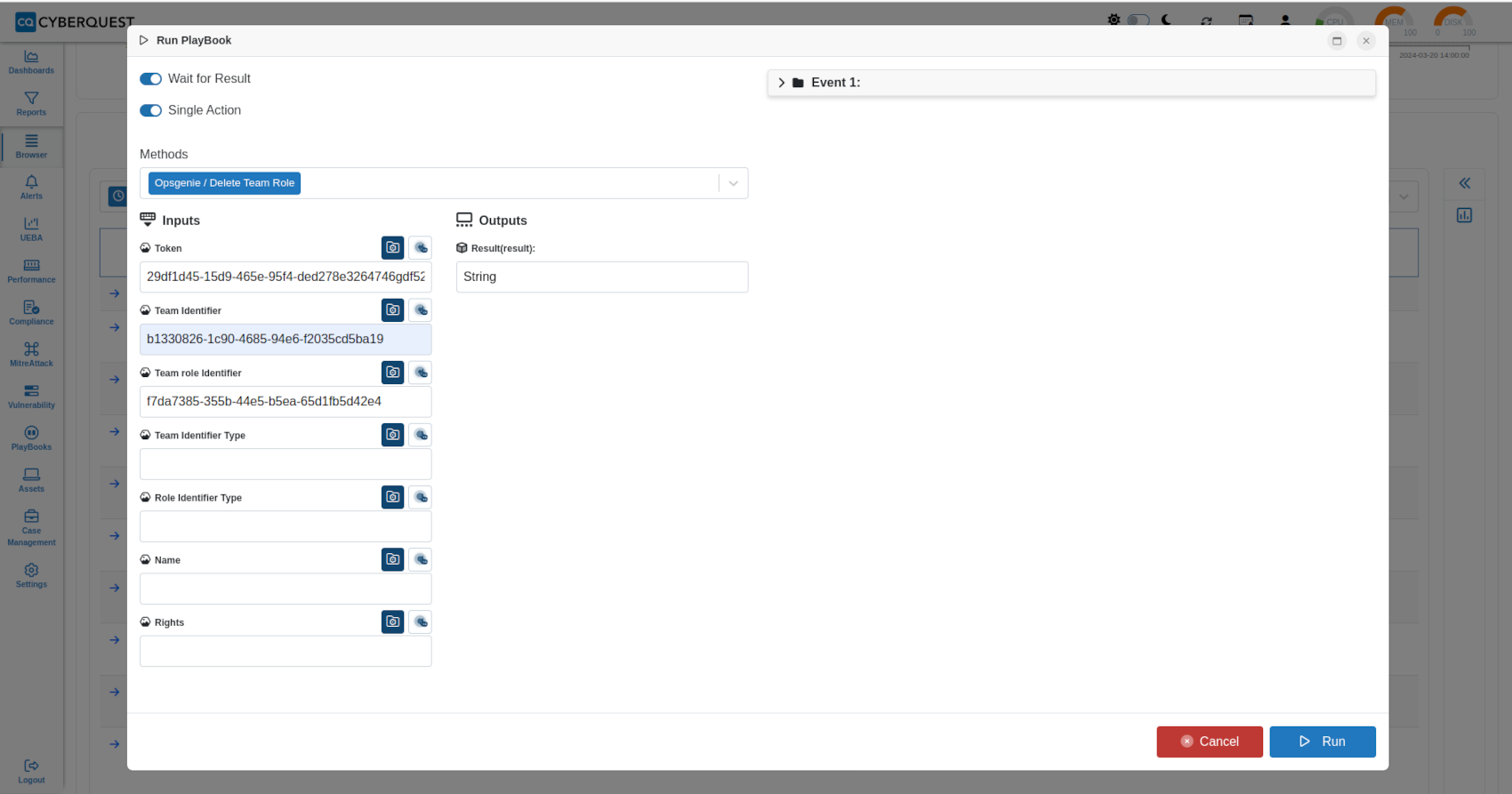Screen dimensions: 1512x794
Task: Click the Role Identifier Type input field
Action: (x=286, y=526)
